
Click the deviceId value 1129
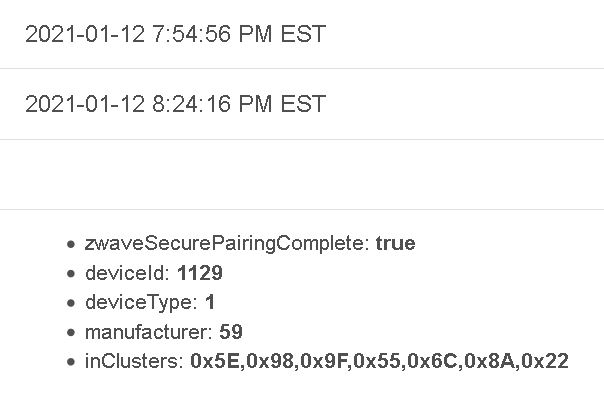[200, 273]
